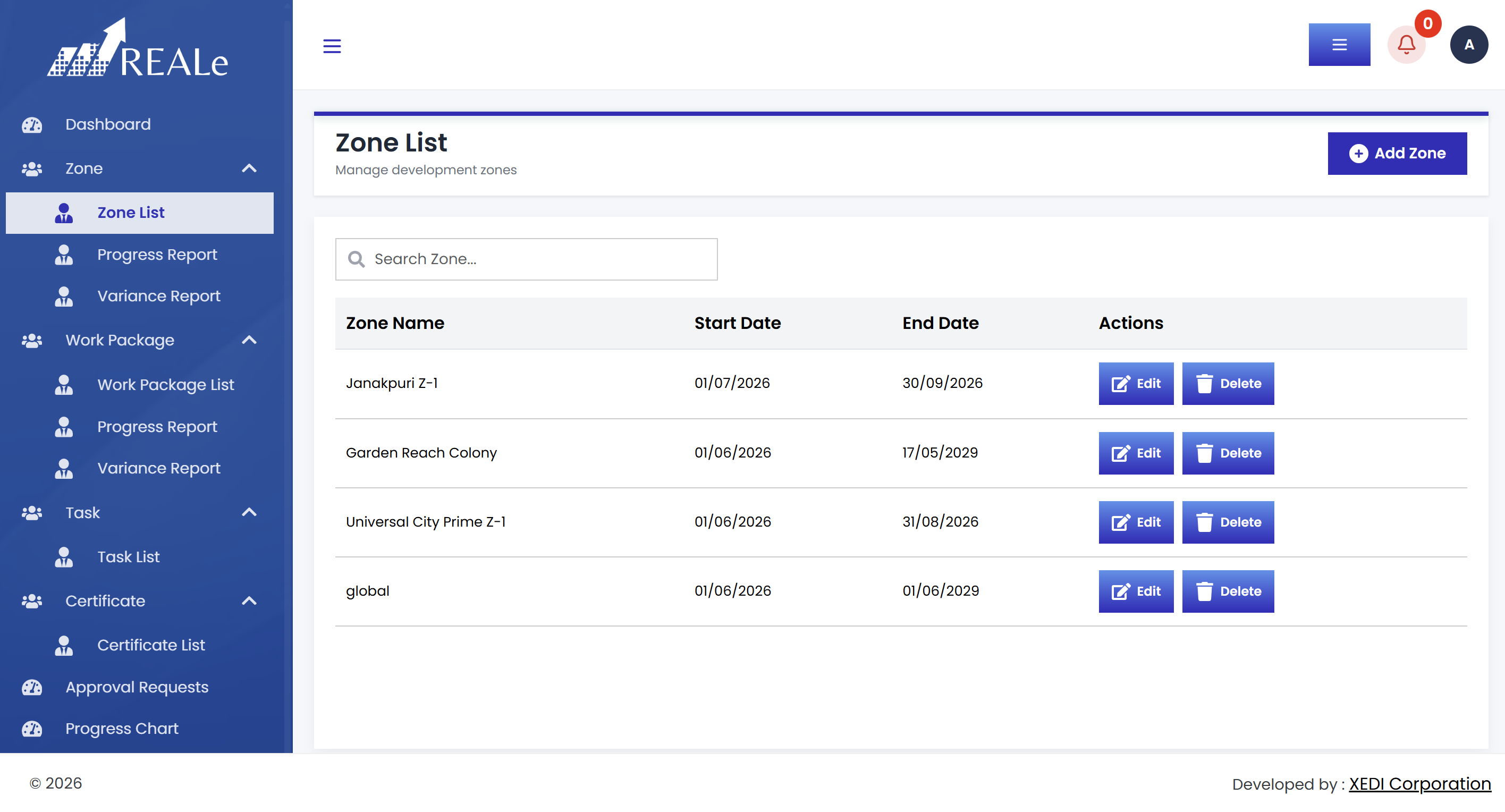Image resolution: width=1505 pixels, height=812 pixels.
Task: Select Zone List in the sidebar
Action: click(x=140, y=213)
